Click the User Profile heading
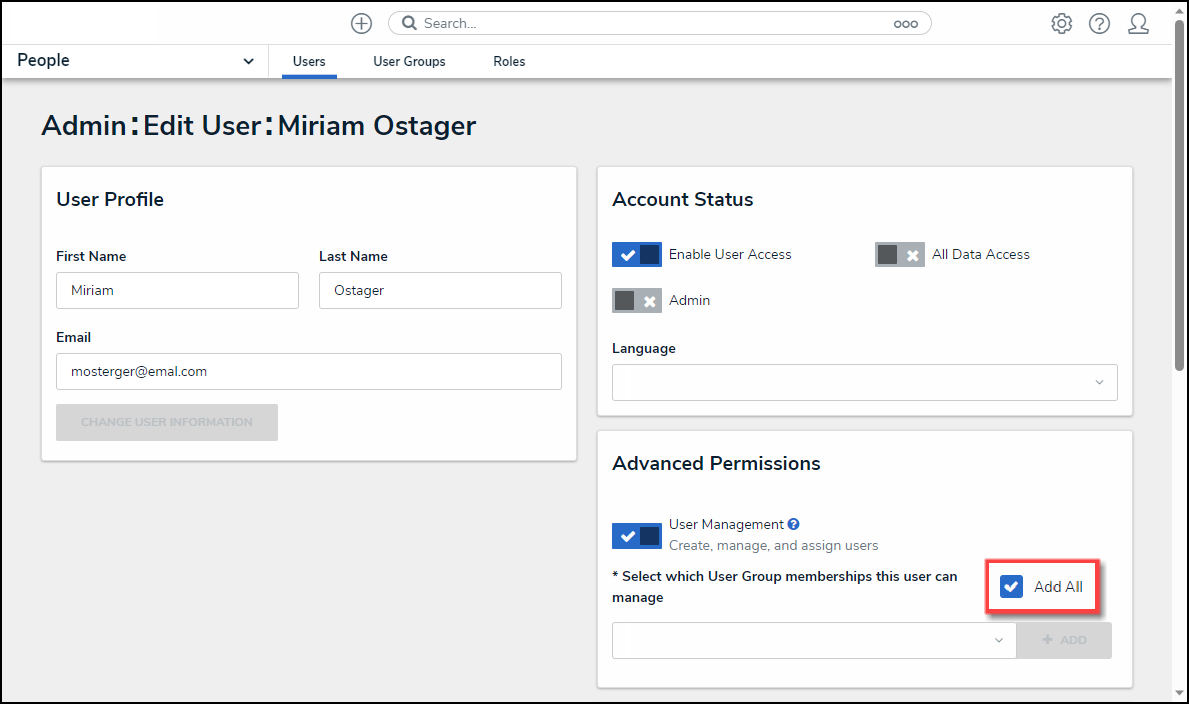Screen dimensions: 1189x704 click(x=110, y=200)
